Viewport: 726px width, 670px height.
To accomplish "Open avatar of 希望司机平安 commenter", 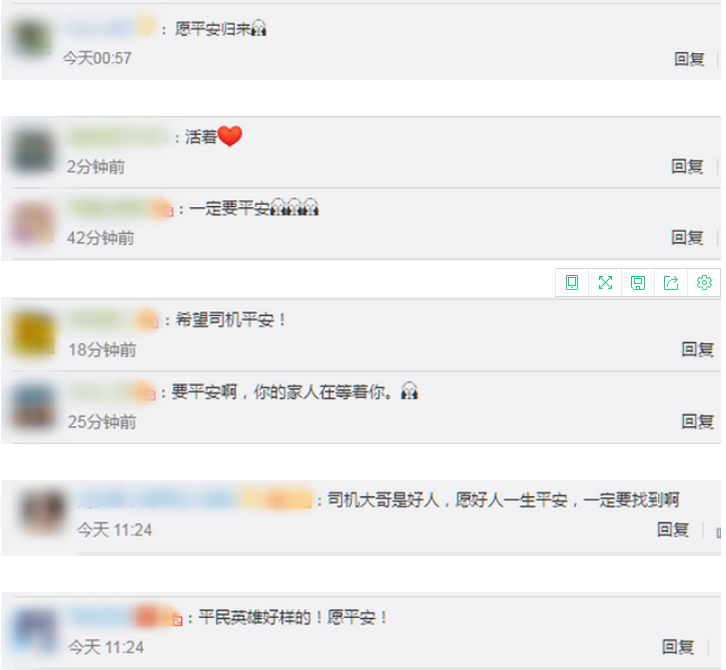I will (x=32, y=335).
